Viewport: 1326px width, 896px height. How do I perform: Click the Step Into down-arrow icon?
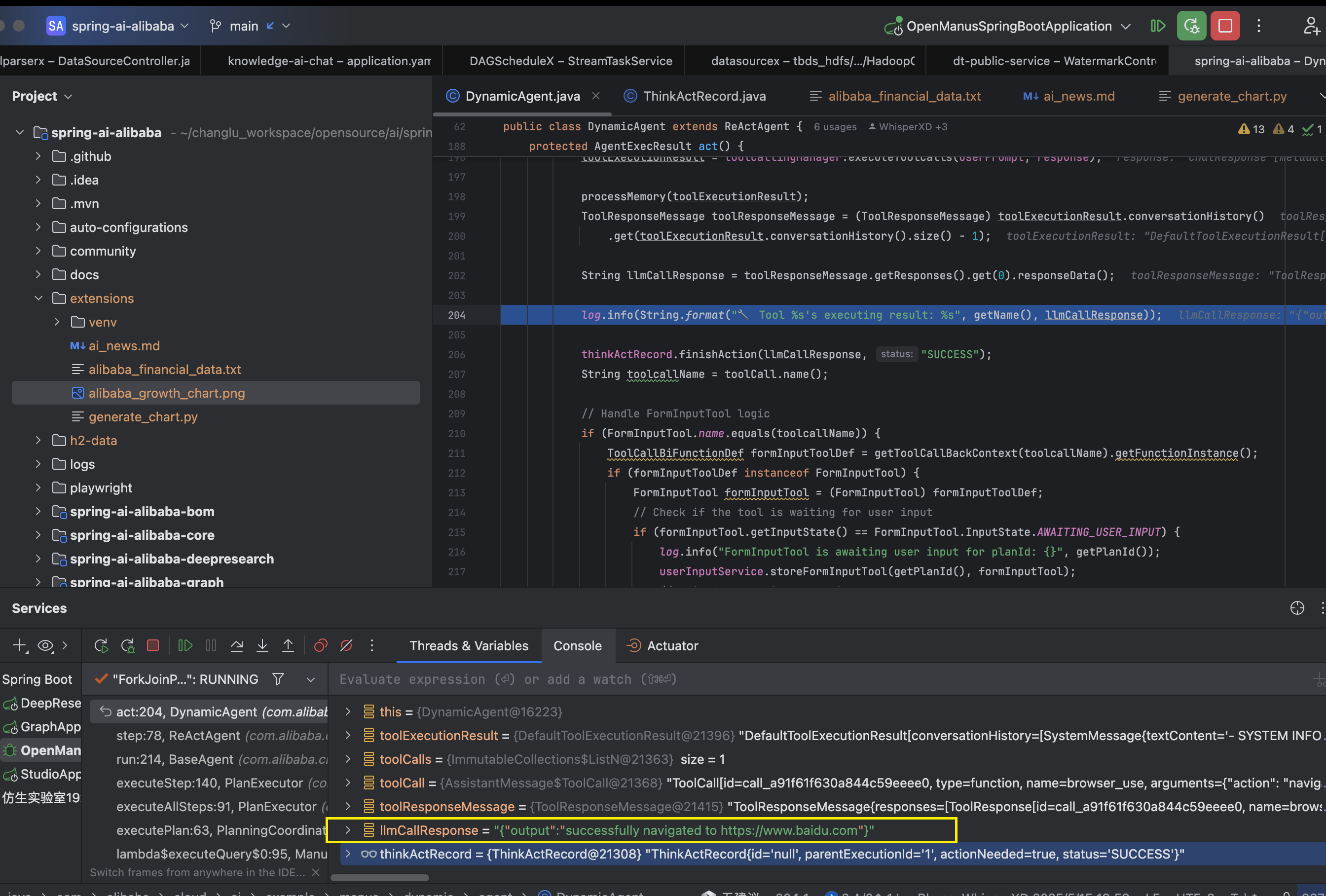(x=262, y=645)
